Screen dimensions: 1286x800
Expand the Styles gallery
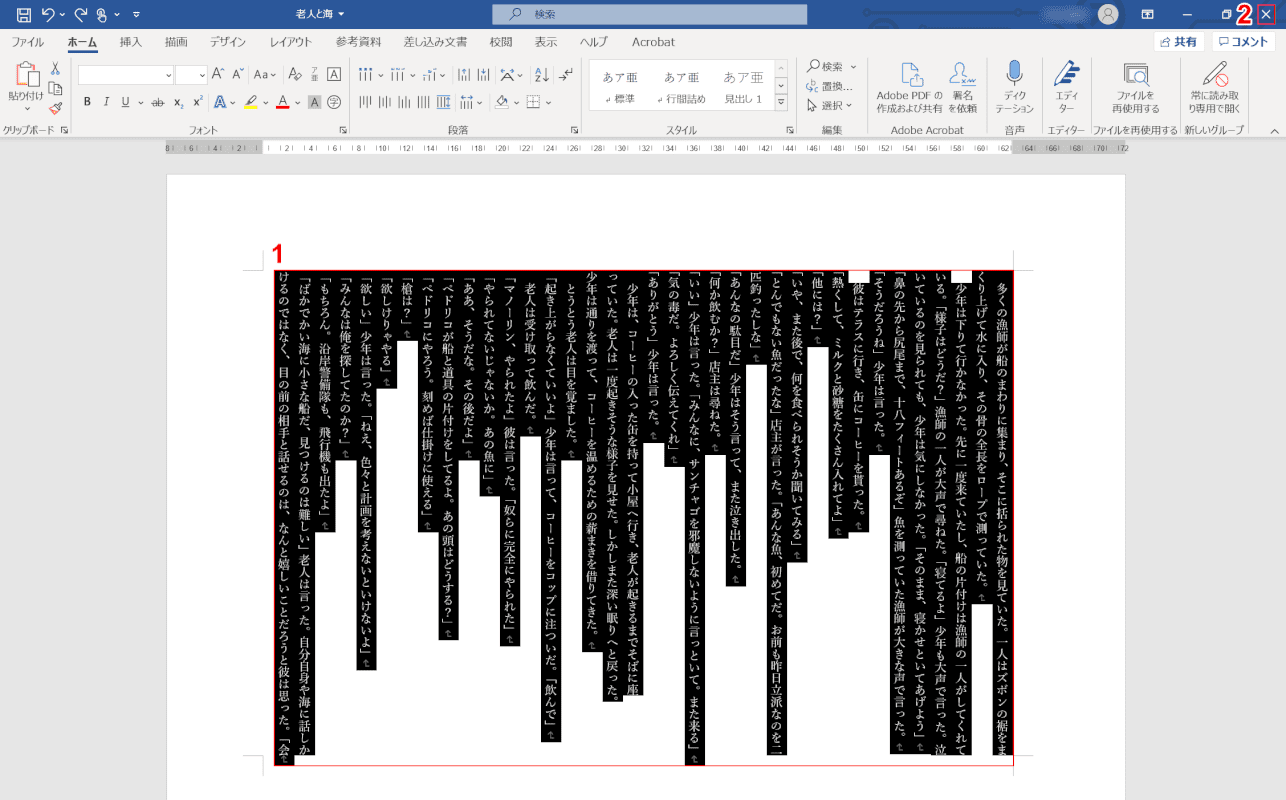point(781,101)
